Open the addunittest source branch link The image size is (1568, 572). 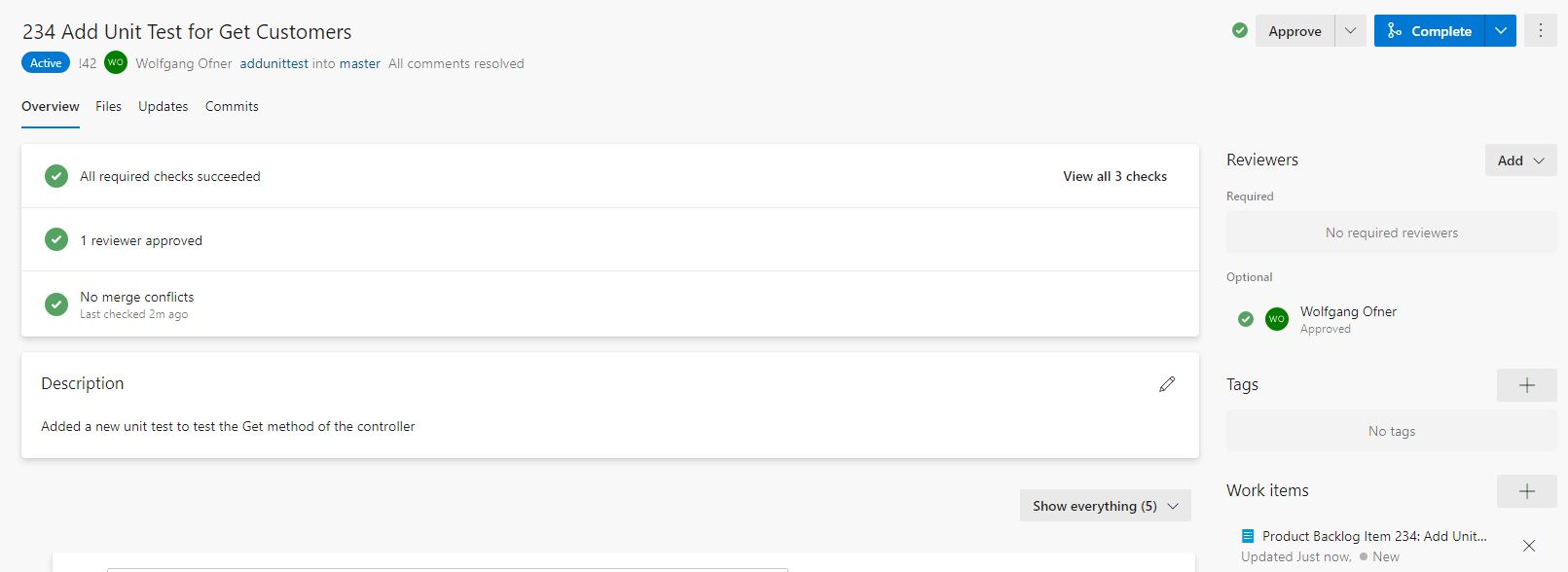(x=273, y=63)
